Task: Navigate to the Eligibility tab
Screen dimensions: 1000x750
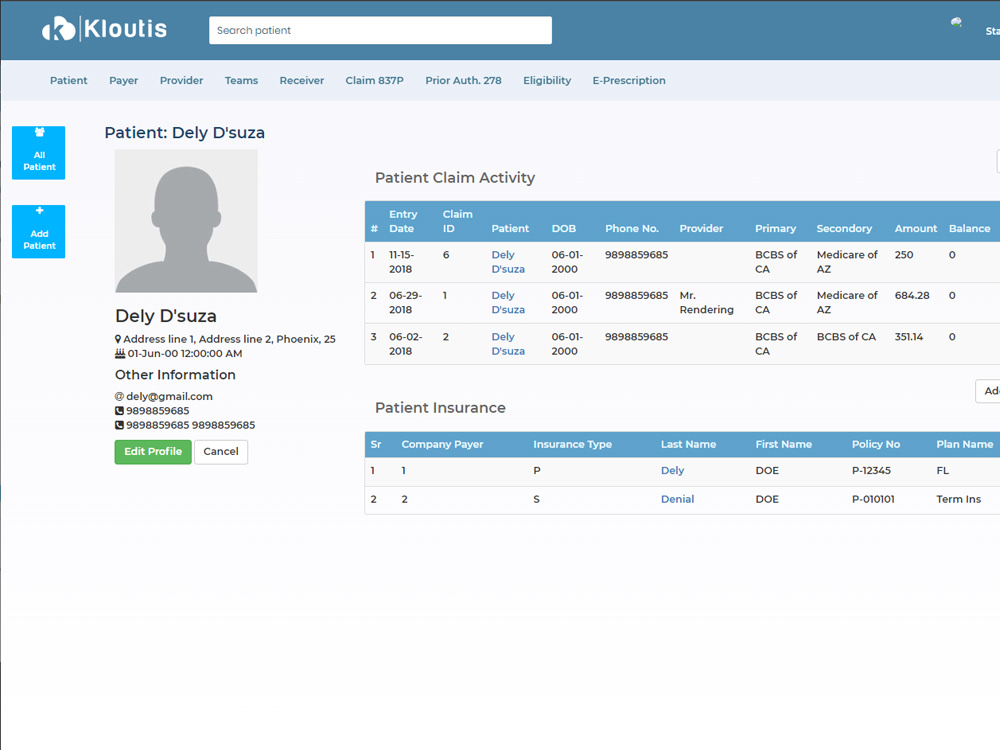Action: (x=547, y=80)
